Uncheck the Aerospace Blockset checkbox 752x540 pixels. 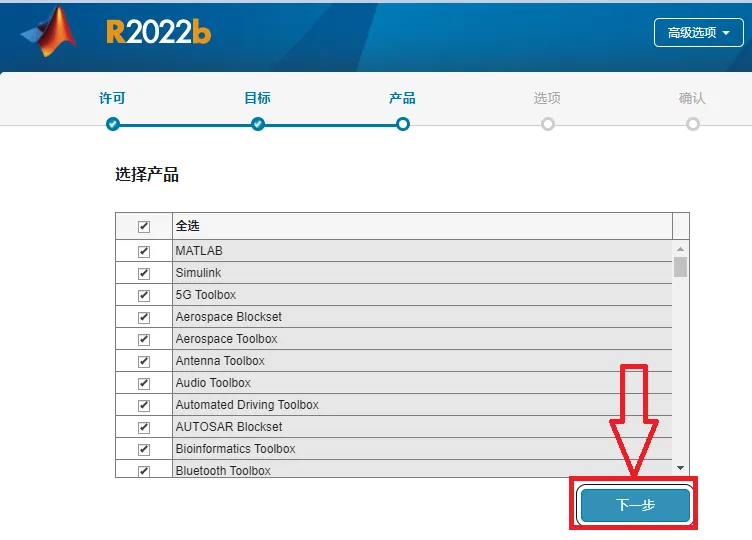(144, 317)
